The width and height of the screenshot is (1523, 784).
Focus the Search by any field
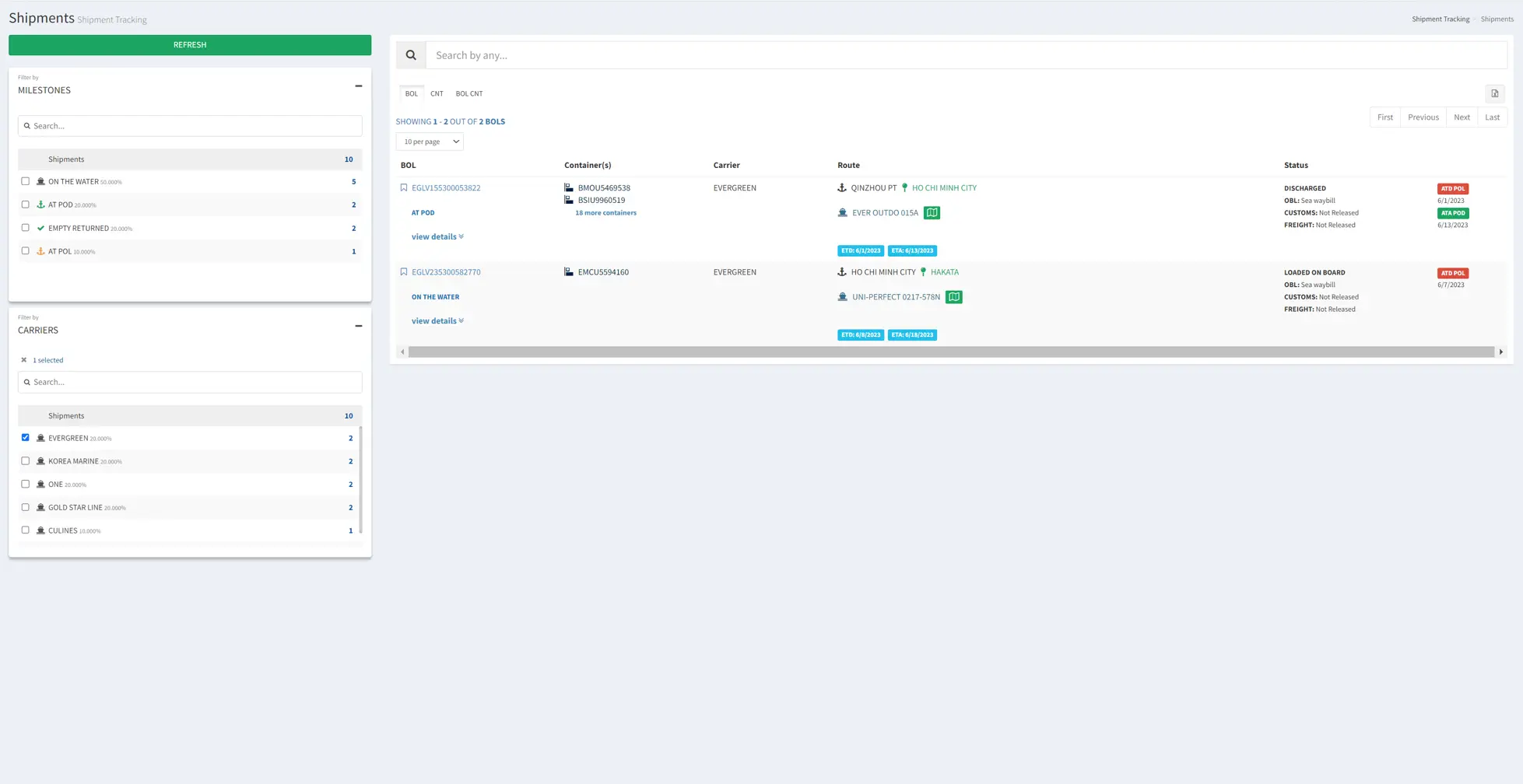pos(967,55)
